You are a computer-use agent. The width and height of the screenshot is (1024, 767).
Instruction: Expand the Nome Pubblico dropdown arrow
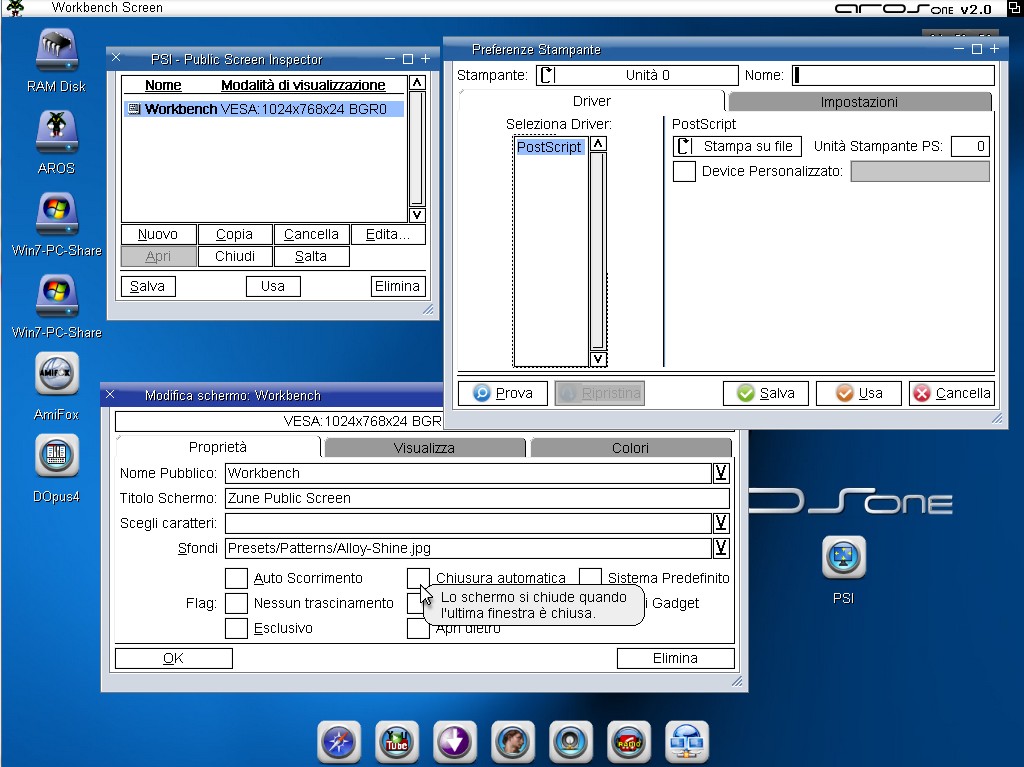(x=720, y=473)
